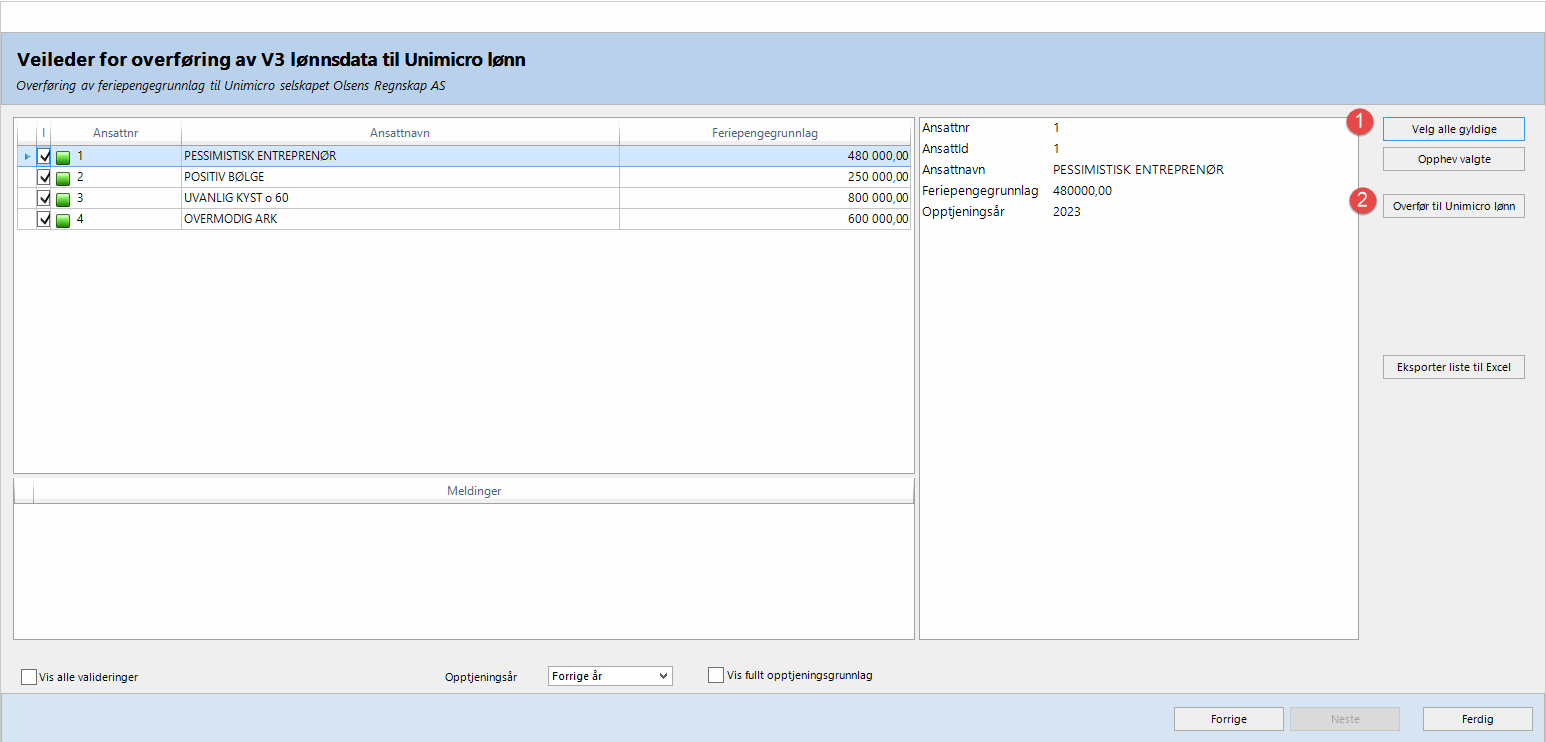Sort by Ansattnavn column header
This screenshot has width=1546, height=742.
point(400,133)
